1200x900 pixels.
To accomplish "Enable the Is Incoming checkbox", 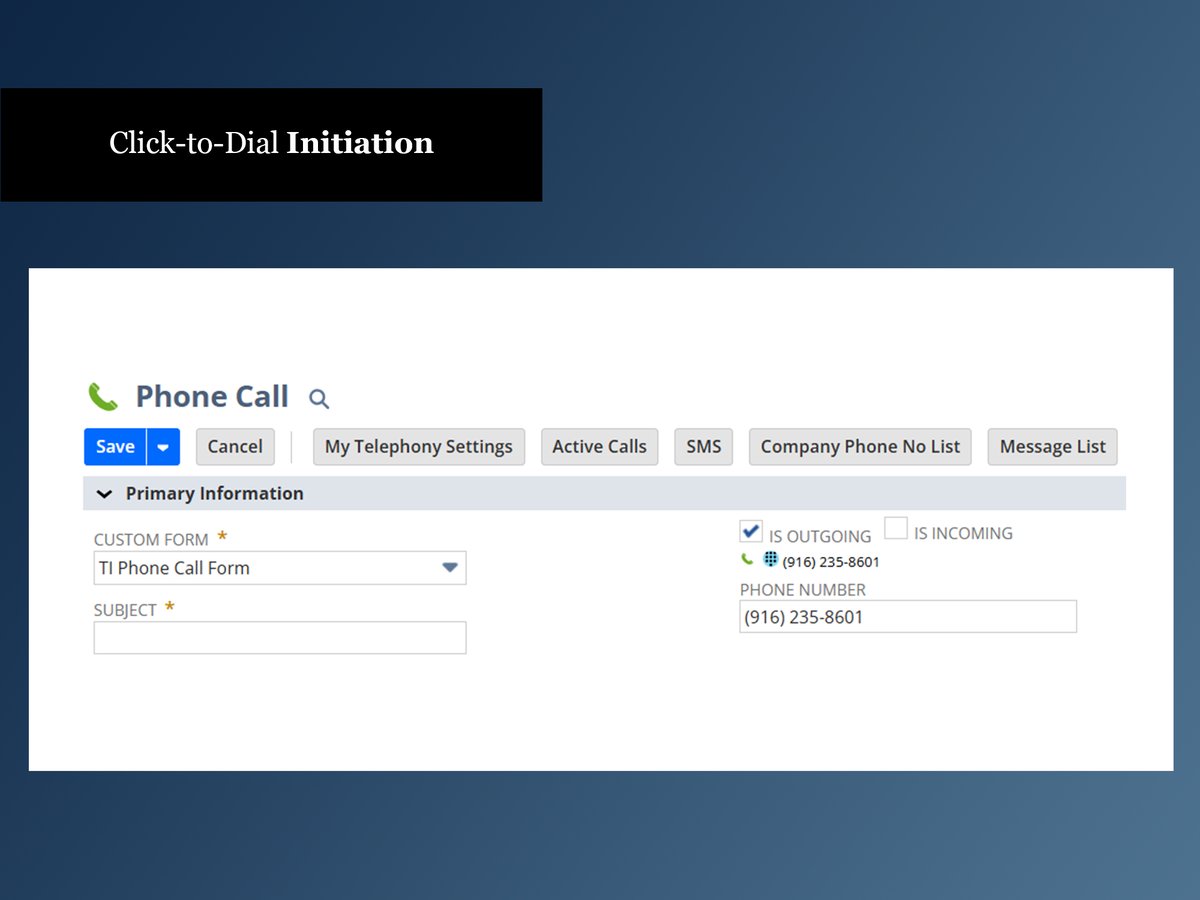I will (x=896, y=529).
